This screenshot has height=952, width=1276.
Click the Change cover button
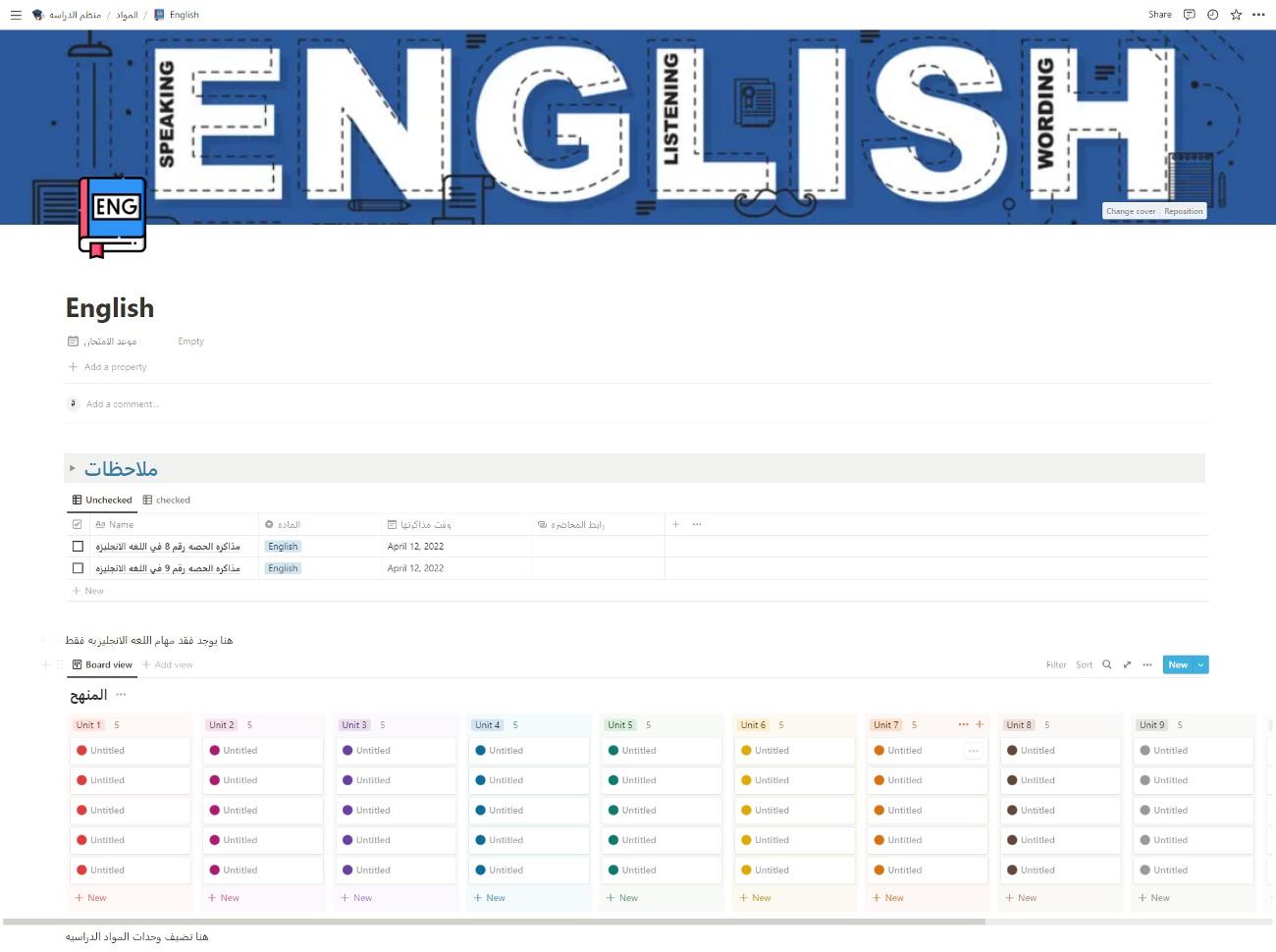pyautogui.click(x=1130, y=211)
